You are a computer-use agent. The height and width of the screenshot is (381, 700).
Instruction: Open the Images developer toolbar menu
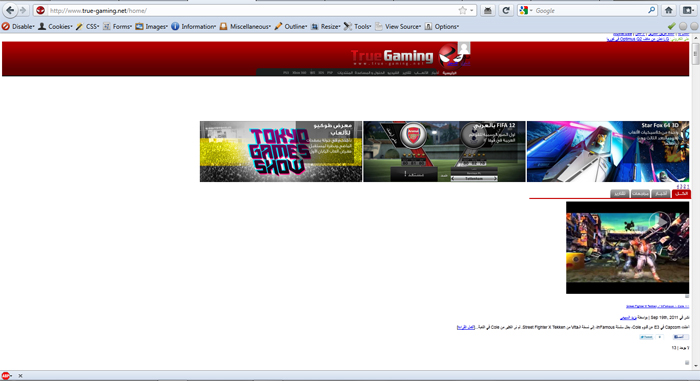pos(151,27)
